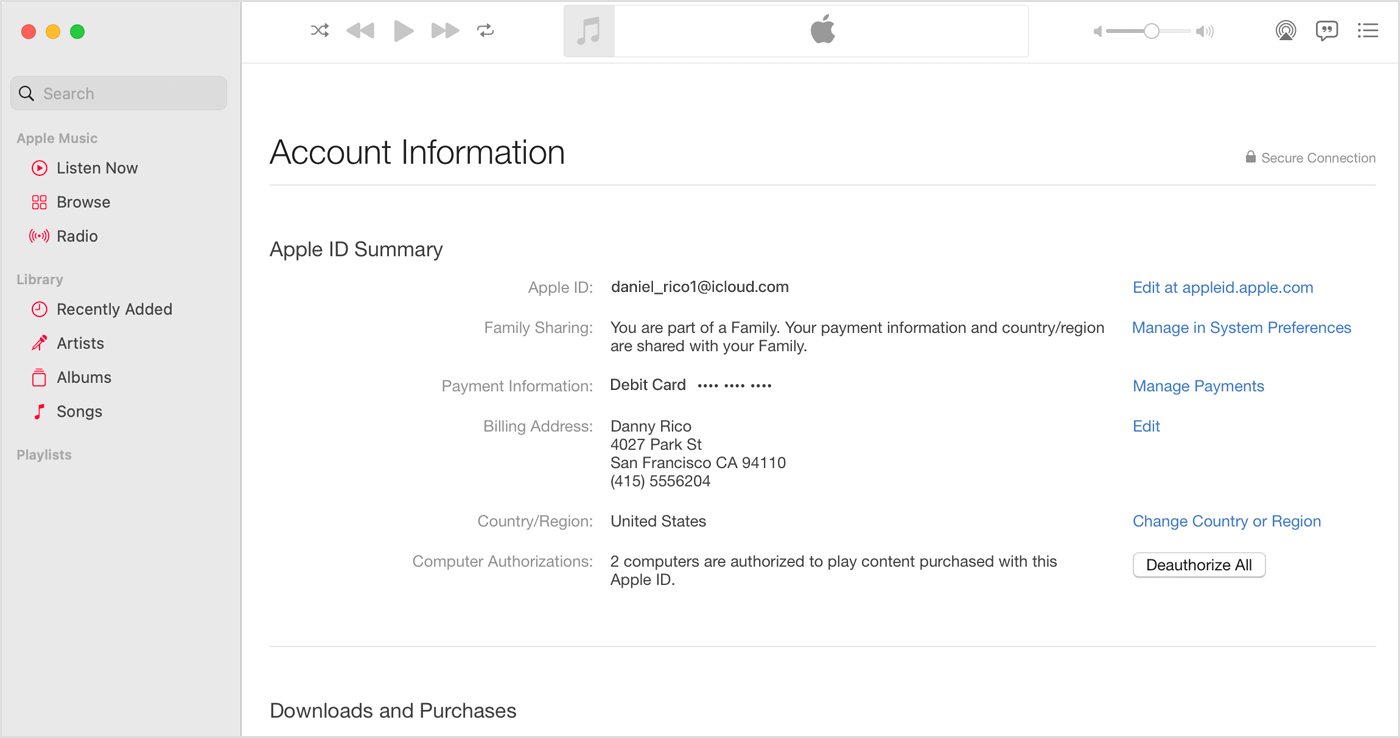Click the Search field
The width and height of the screenshot is (1400, 738).
119,93
